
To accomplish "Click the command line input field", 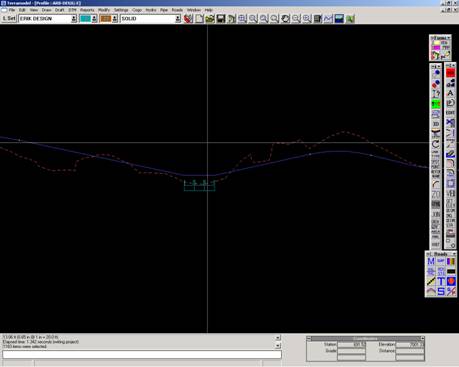I will (x=142, y=355).
